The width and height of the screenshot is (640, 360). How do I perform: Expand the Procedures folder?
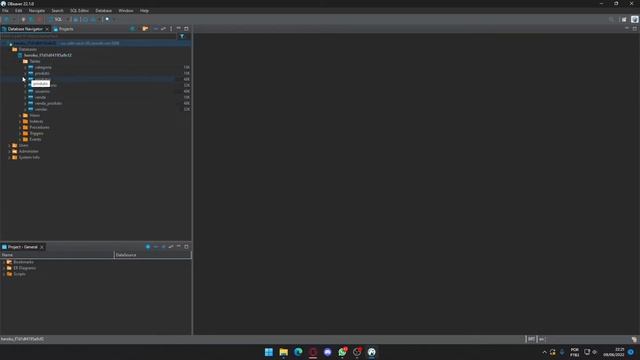(20, 127)
